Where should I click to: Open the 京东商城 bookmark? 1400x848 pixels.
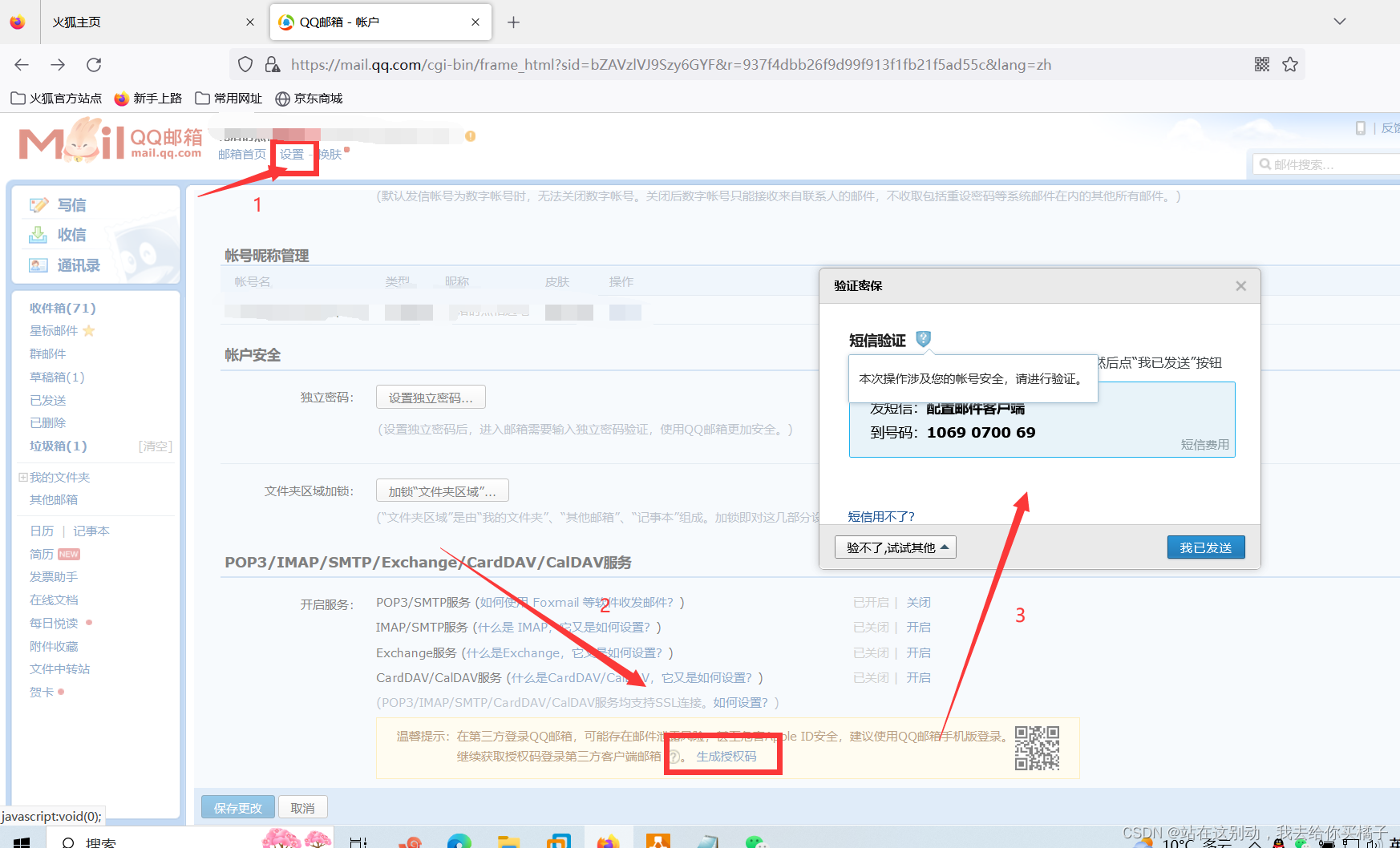point(309,99)
